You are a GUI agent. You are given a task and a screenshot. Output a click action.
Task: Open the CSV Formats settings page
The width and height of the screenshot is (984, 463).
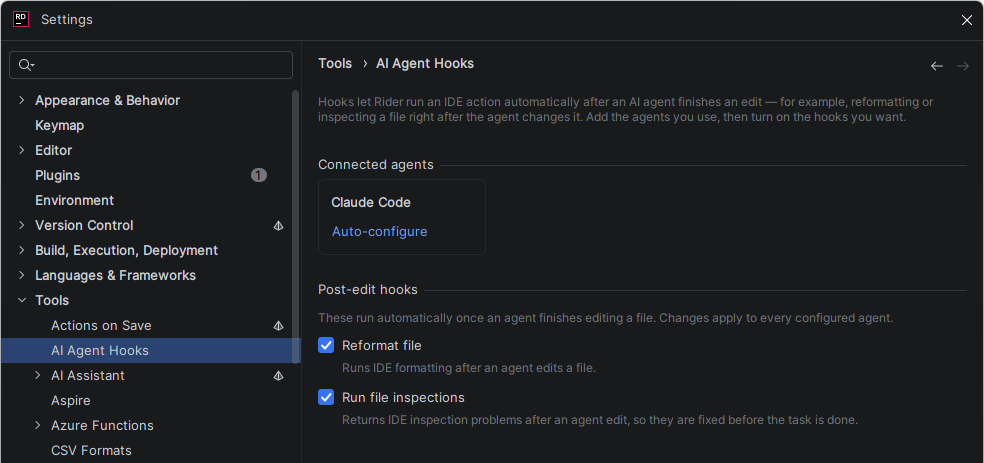(92, 450)
